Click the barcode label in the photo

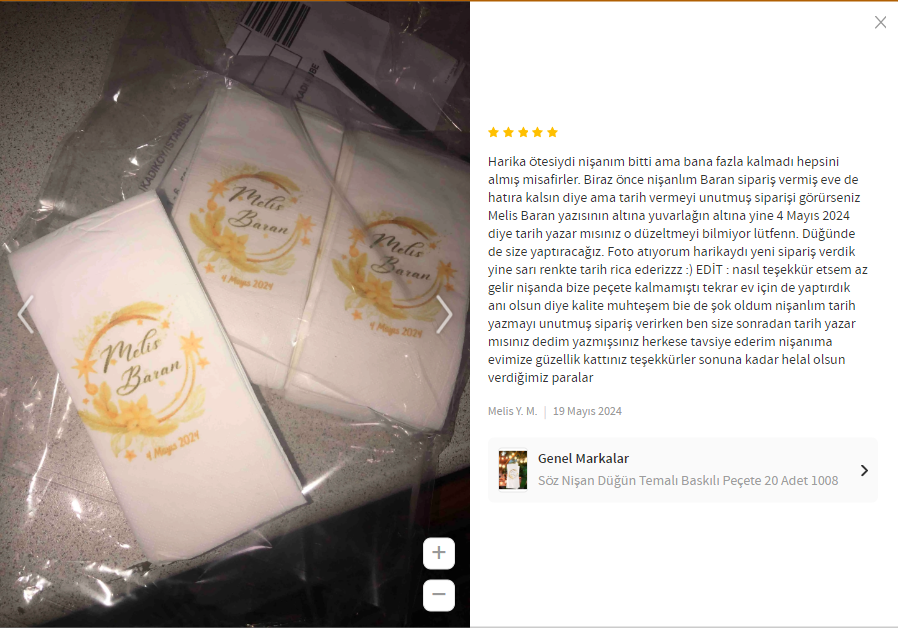pos(275,23)
